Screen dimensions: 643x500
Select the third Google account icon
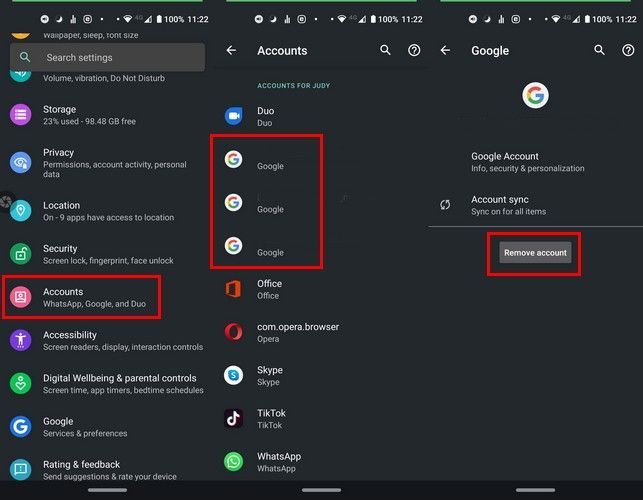[x=234, y=246]
